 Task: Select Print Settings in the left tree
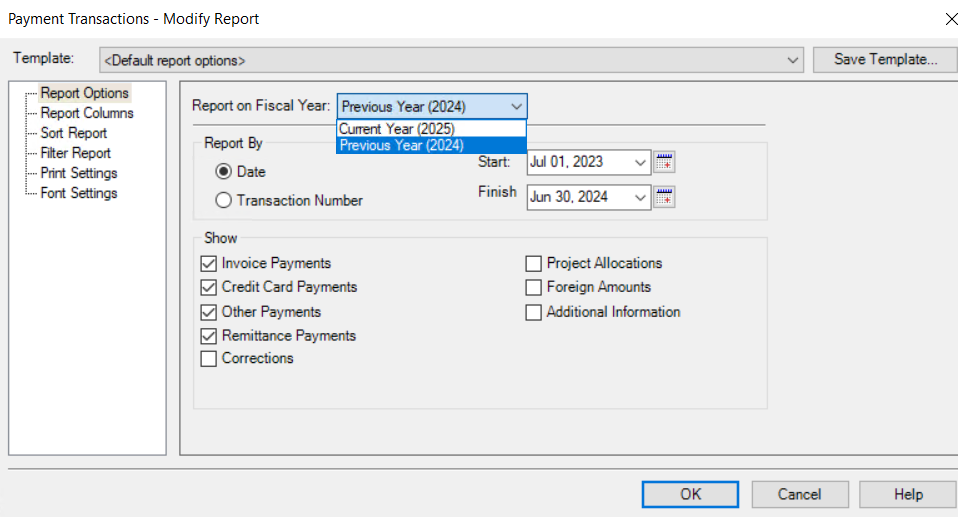tap(79, 173)
